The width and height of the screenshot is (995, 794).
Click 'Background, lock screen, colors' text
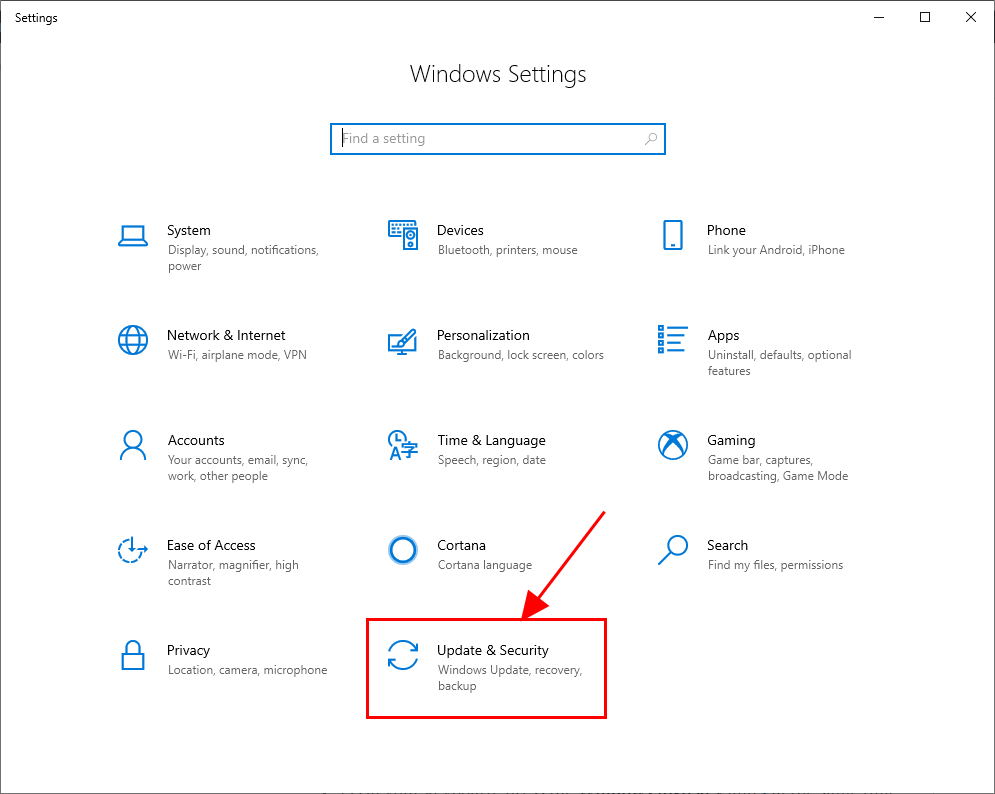point(520,355)
